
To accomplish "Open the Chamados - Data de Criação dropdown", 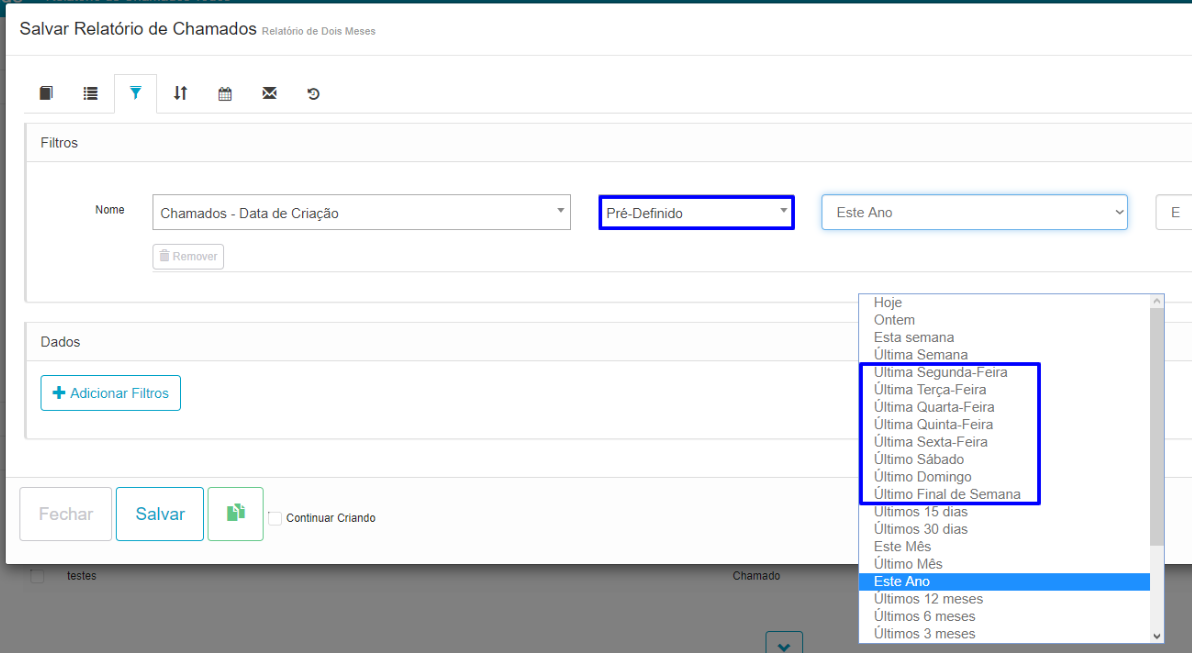I will tap(361, 212).
